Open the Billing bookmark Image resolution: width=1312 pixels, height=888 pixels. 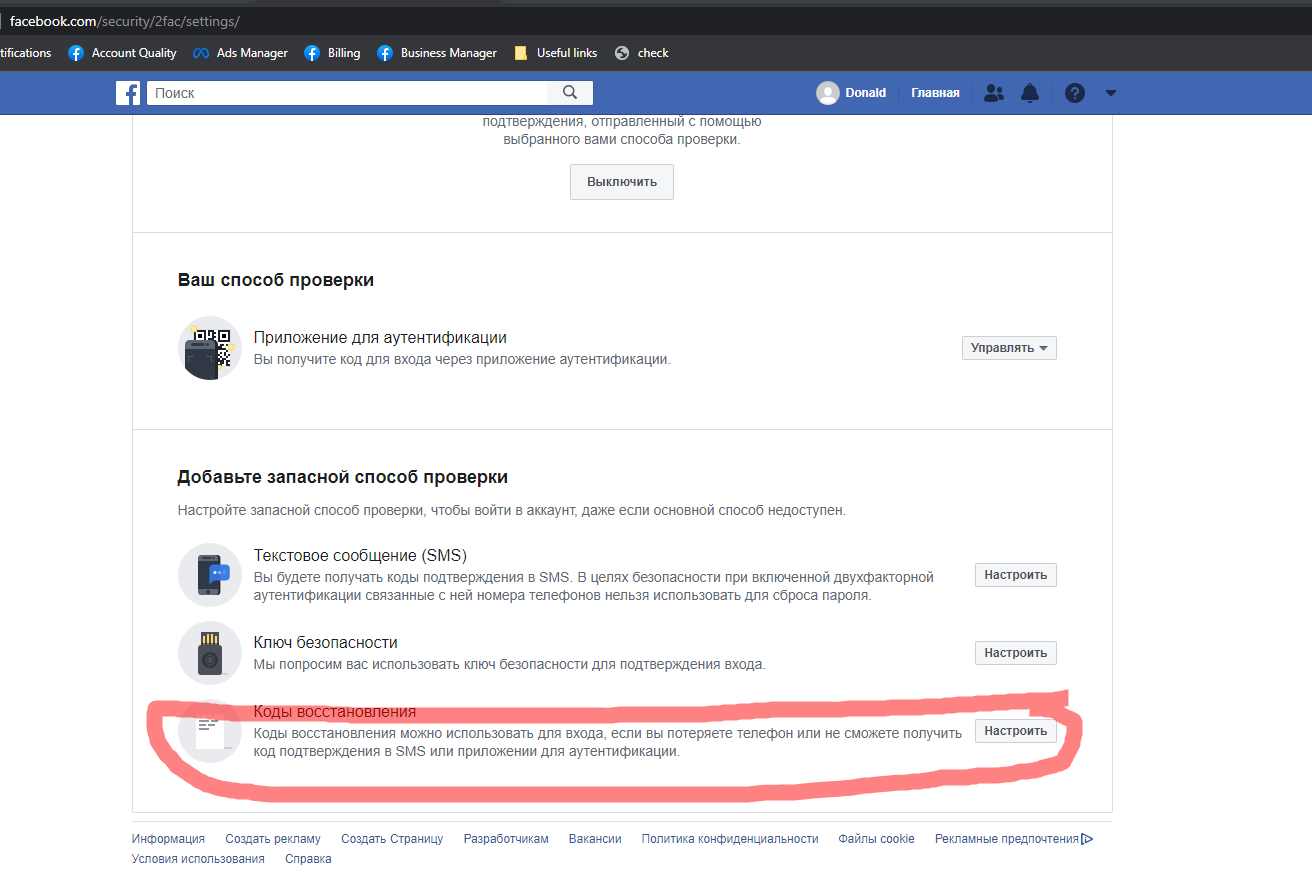pyautogui.click(x=332, y=53)
